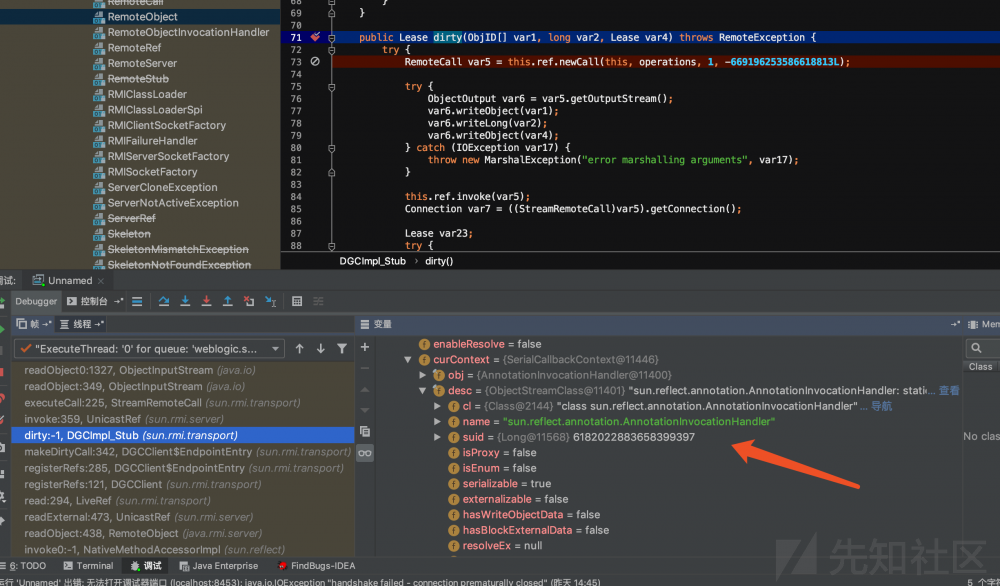Click the Step Into debugger icon
This screenshot has width=1000, height=586.
coord(186,301)
